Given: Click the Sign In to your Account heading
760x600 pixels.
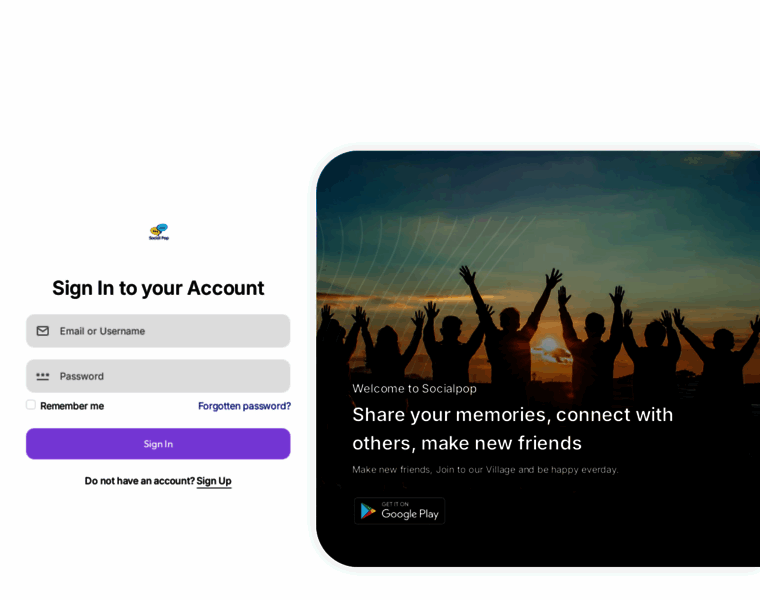Looking at the screenshot, I should point(158,288).
